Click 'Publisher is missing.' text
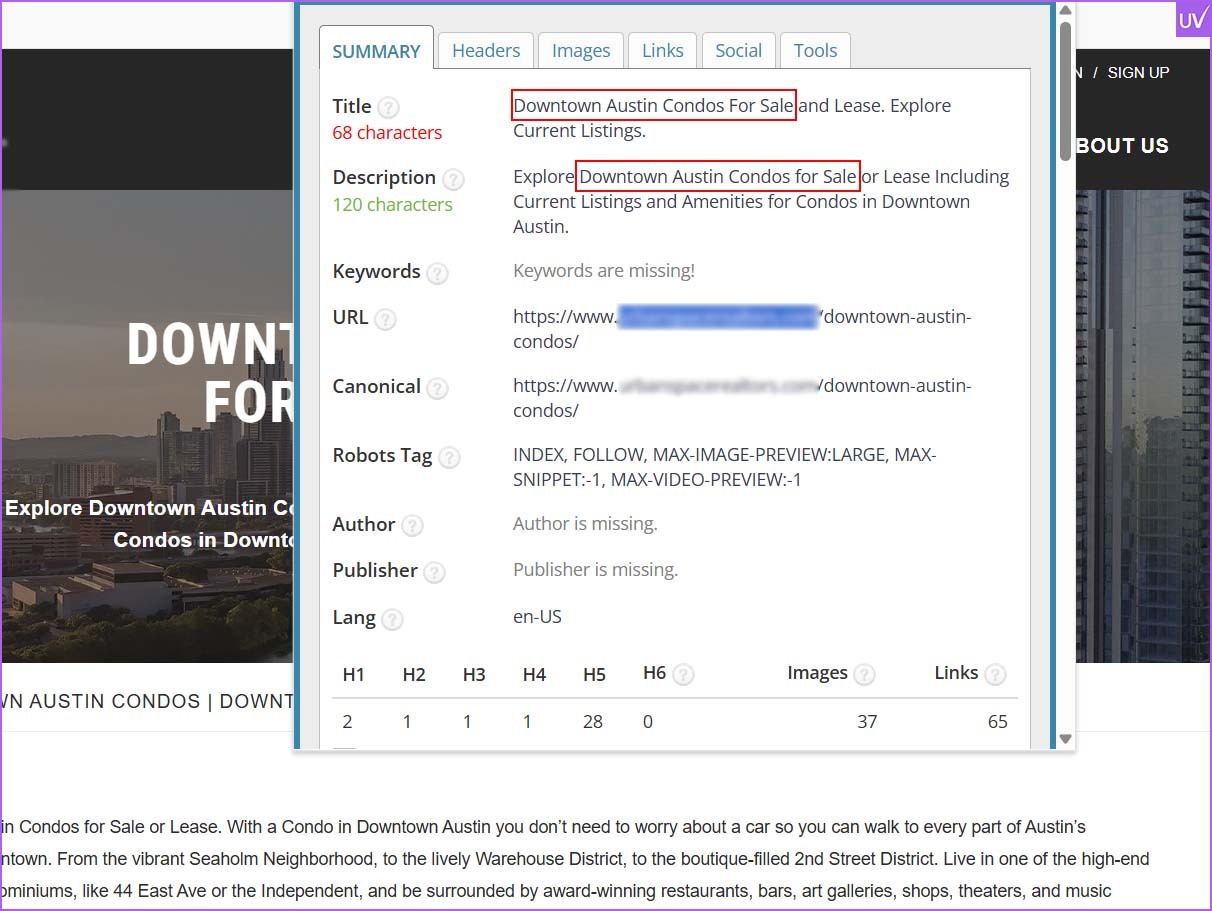Screen dimensions: 1212x911 point(595,570)
